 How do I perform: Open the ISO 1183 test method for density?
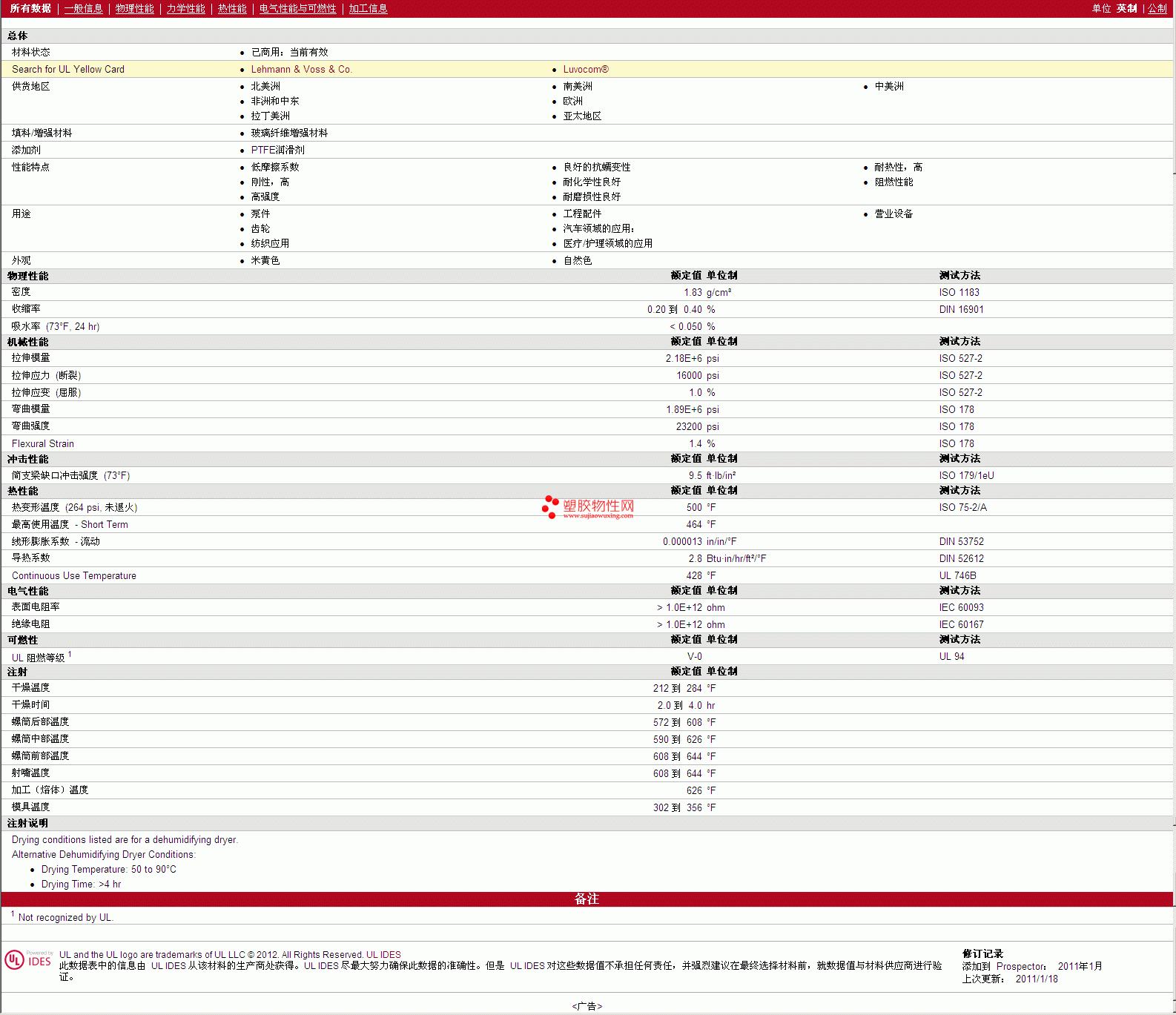tap(959, 293)
